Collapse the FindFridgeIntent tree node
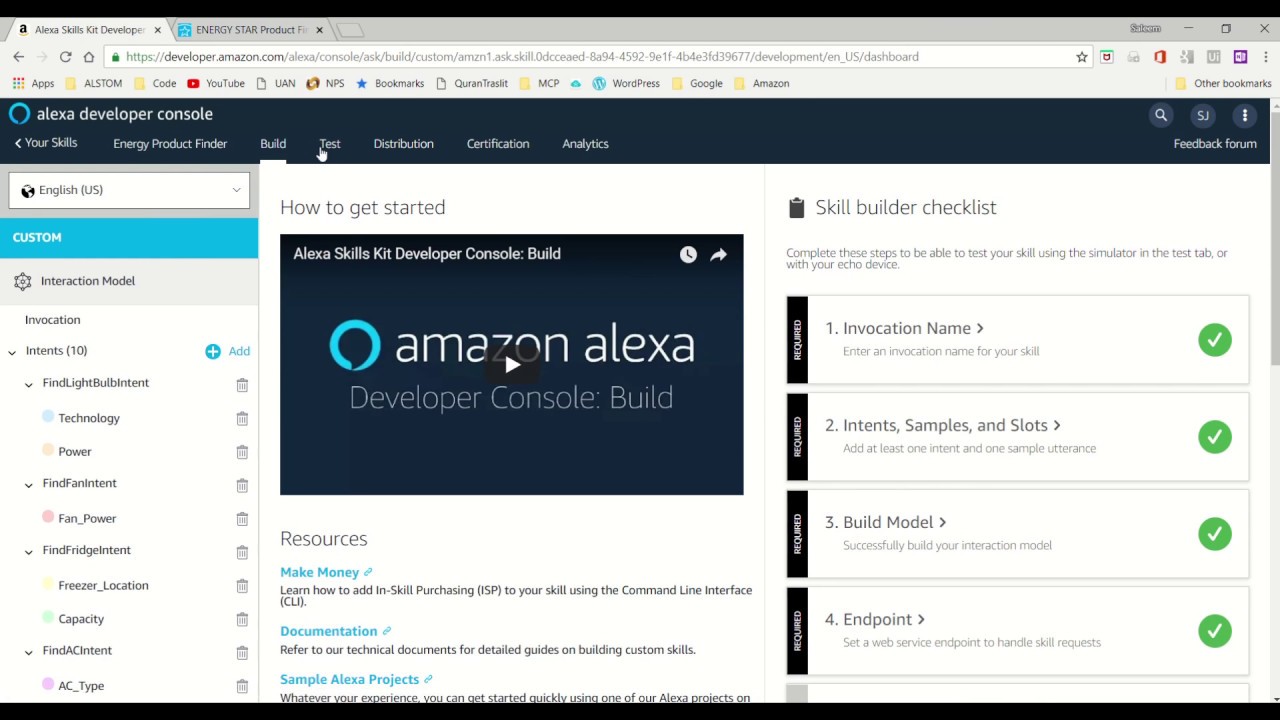The height and width of the screenshot is (720, 1280). [x=28, y=552]
